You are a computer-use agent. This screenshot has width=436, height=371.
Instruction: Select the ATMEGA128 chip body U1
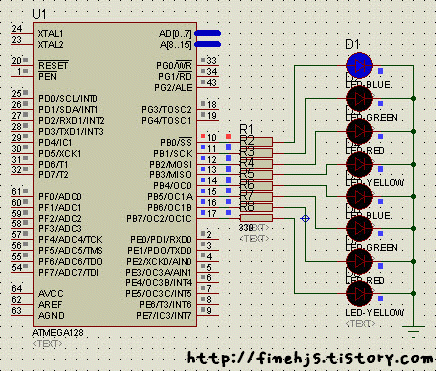[x=115, y=175]
